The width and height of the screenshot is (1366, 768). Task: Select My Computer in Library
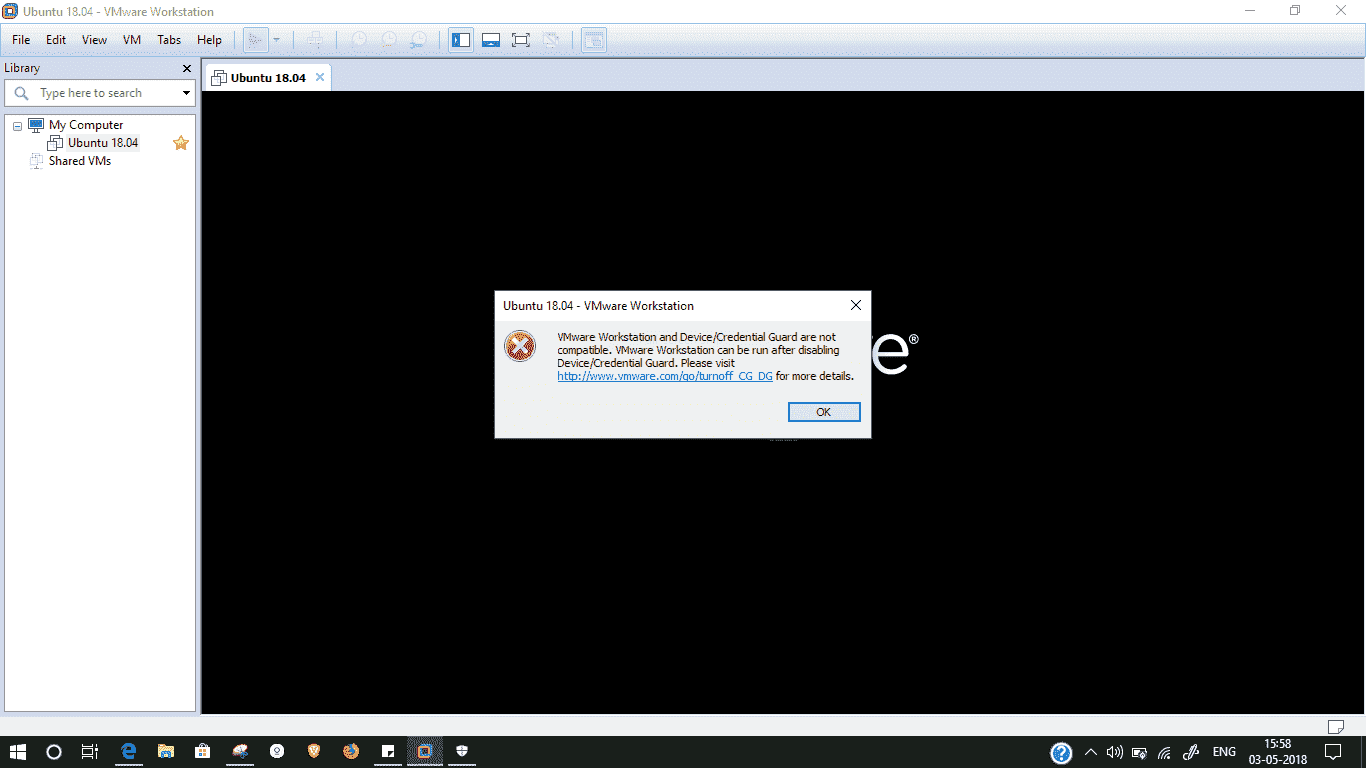pyautogui.click(x=86, y=125)
